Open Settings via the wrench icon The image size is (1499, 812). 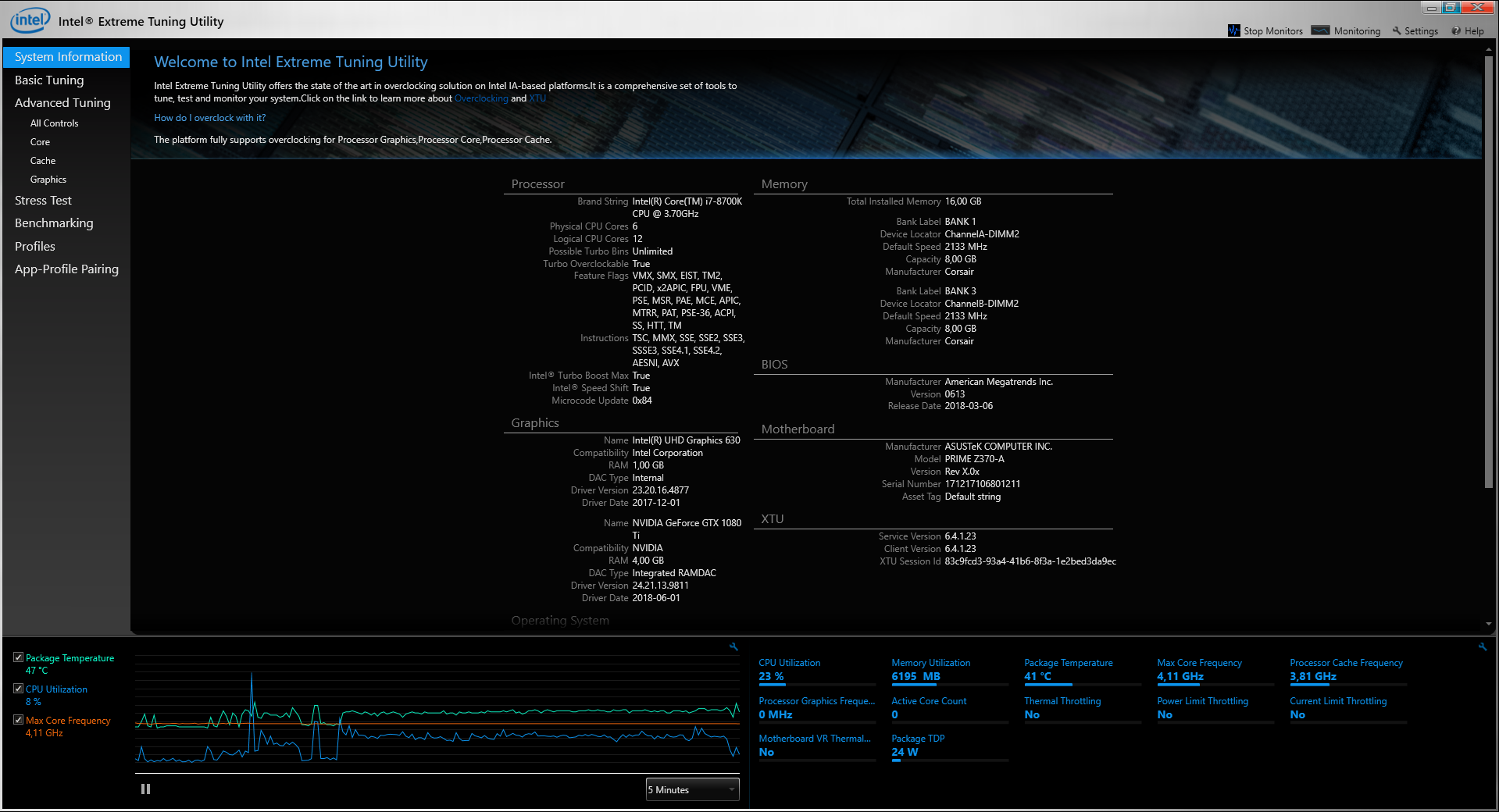(x=1397, y=31)
